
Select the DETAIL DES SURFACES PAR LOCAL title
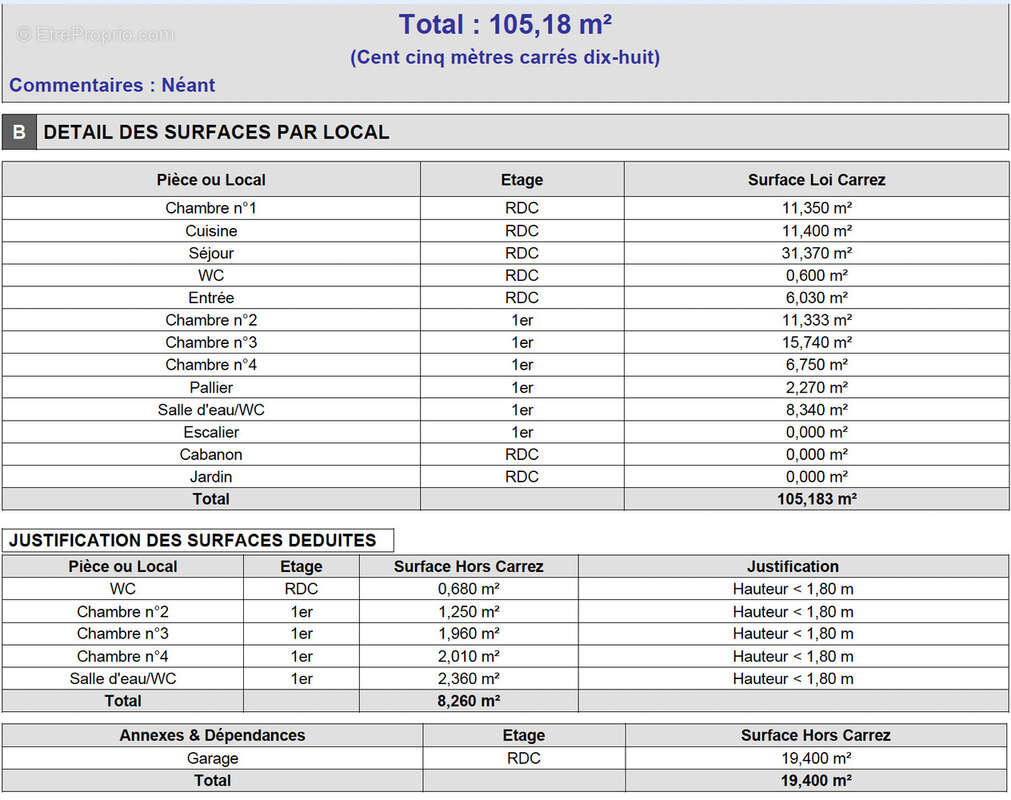pyautogui.click(x=216, y=132)
